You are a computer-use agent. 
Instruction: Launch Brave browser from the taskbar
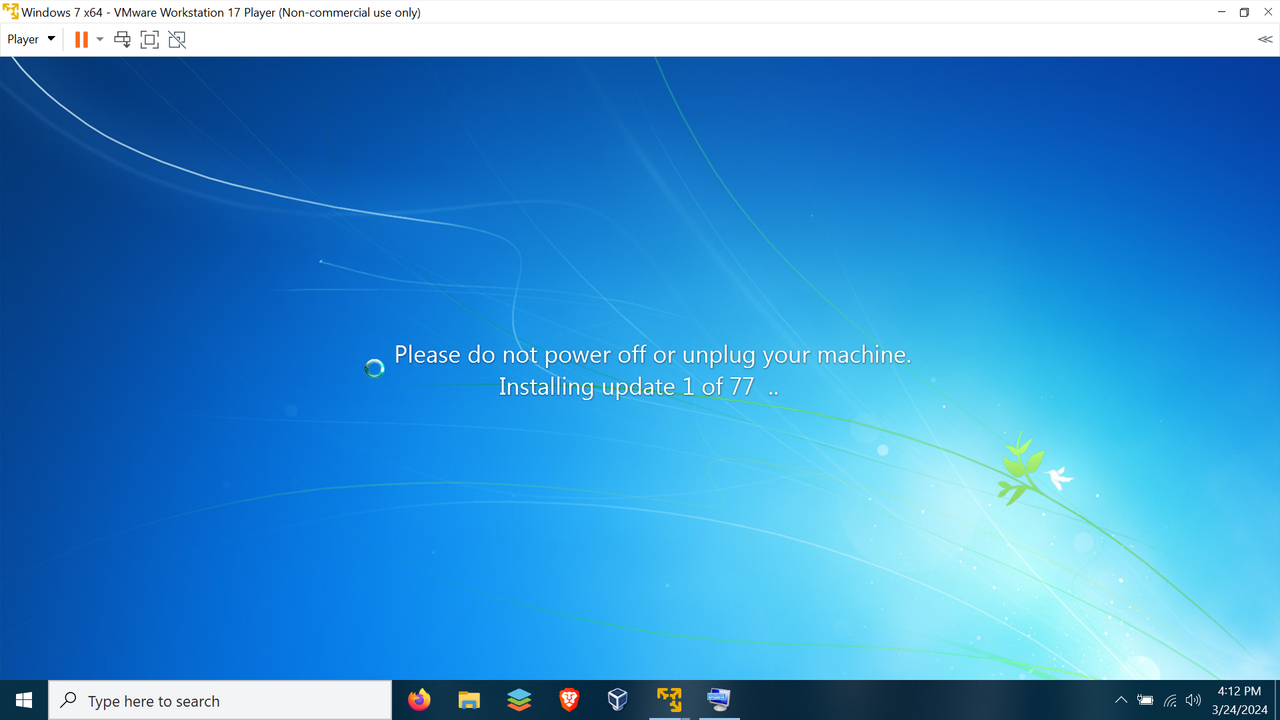click(x=569, y=700)
